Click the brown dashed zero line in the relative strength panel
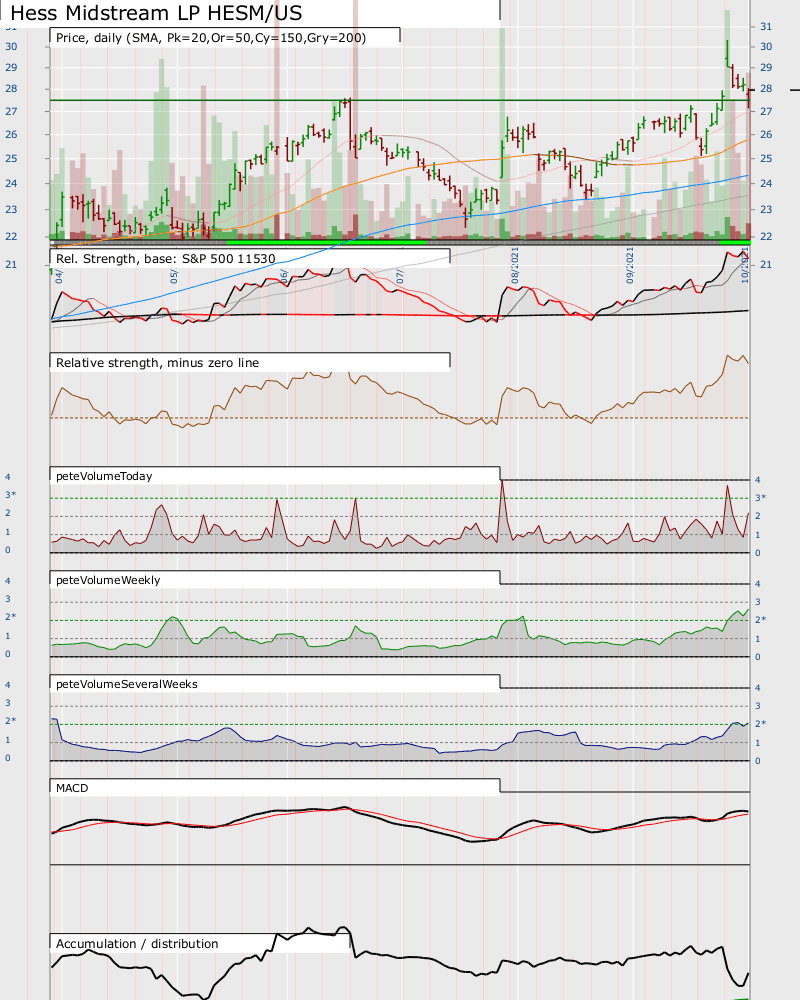The image size is (800, 1000). [399, 418]
